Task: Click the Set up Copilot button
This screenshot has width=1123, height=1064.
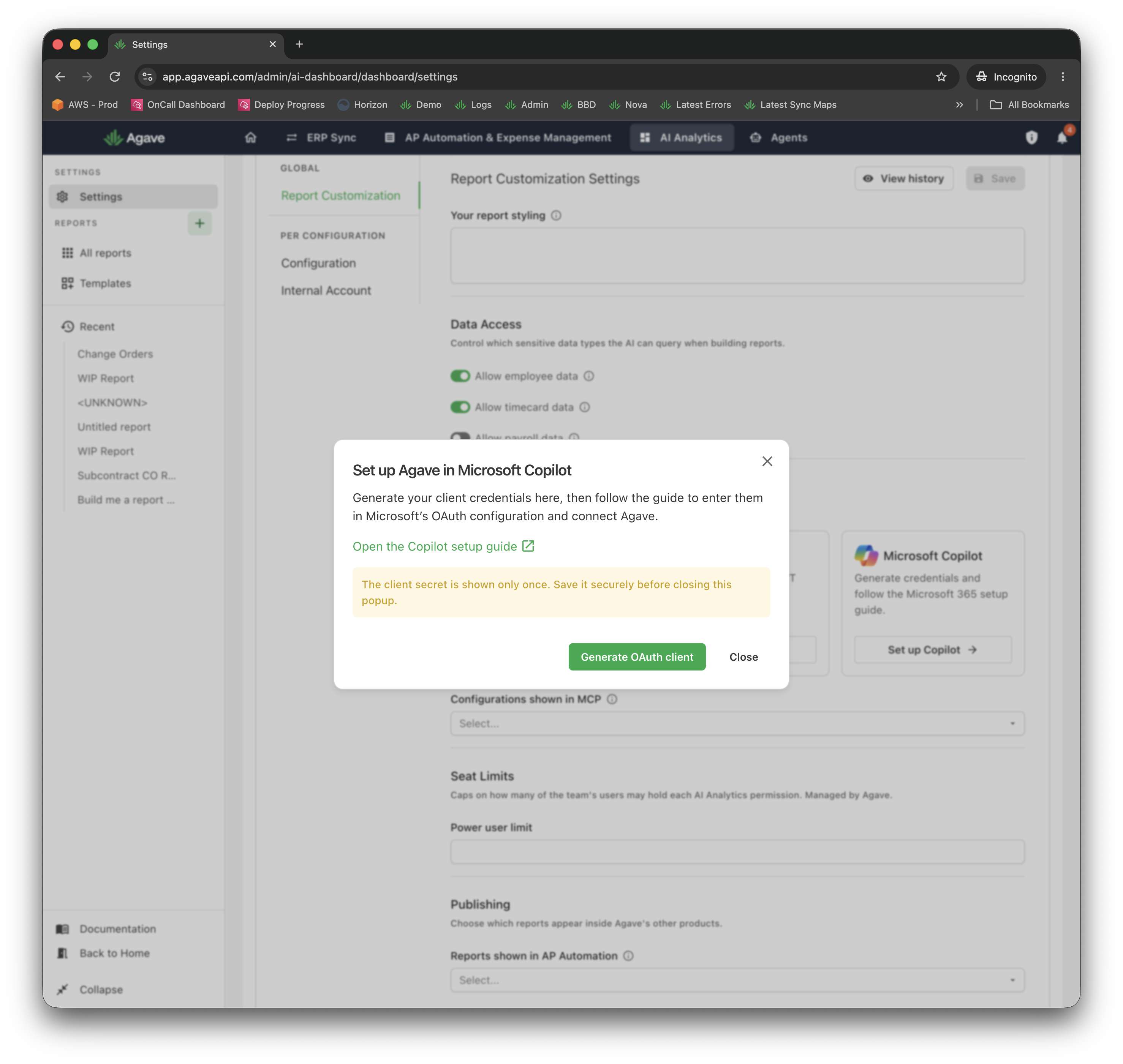Action: click(x=932, y=649)
